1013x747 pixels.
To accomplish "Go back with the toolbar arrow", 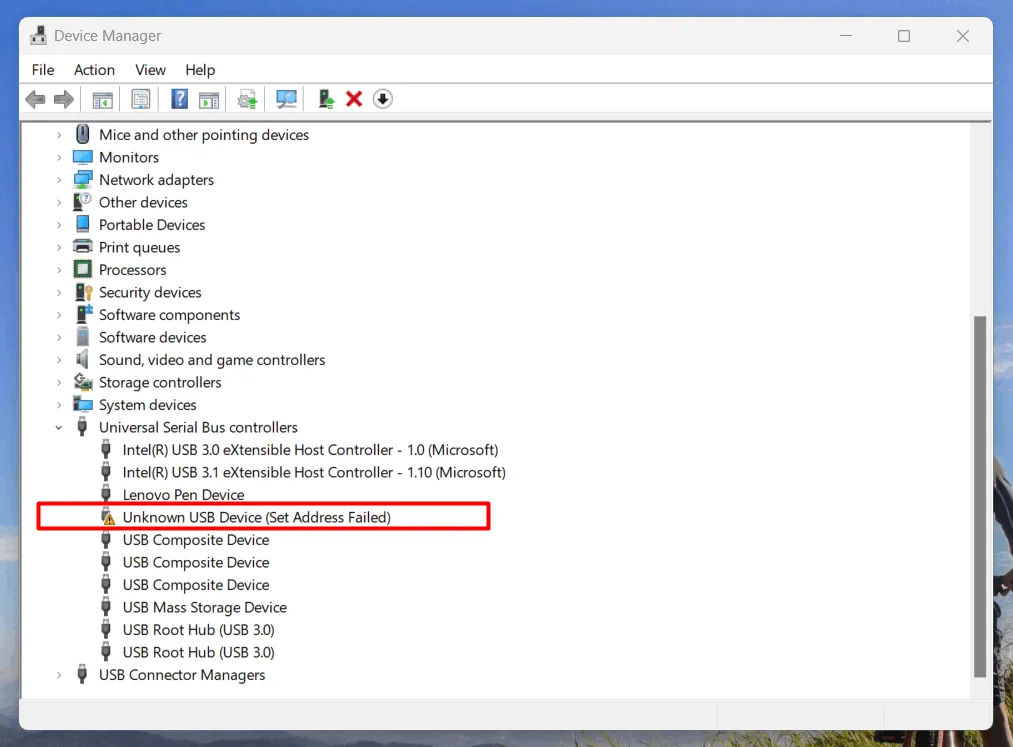I will coord(36,100).
